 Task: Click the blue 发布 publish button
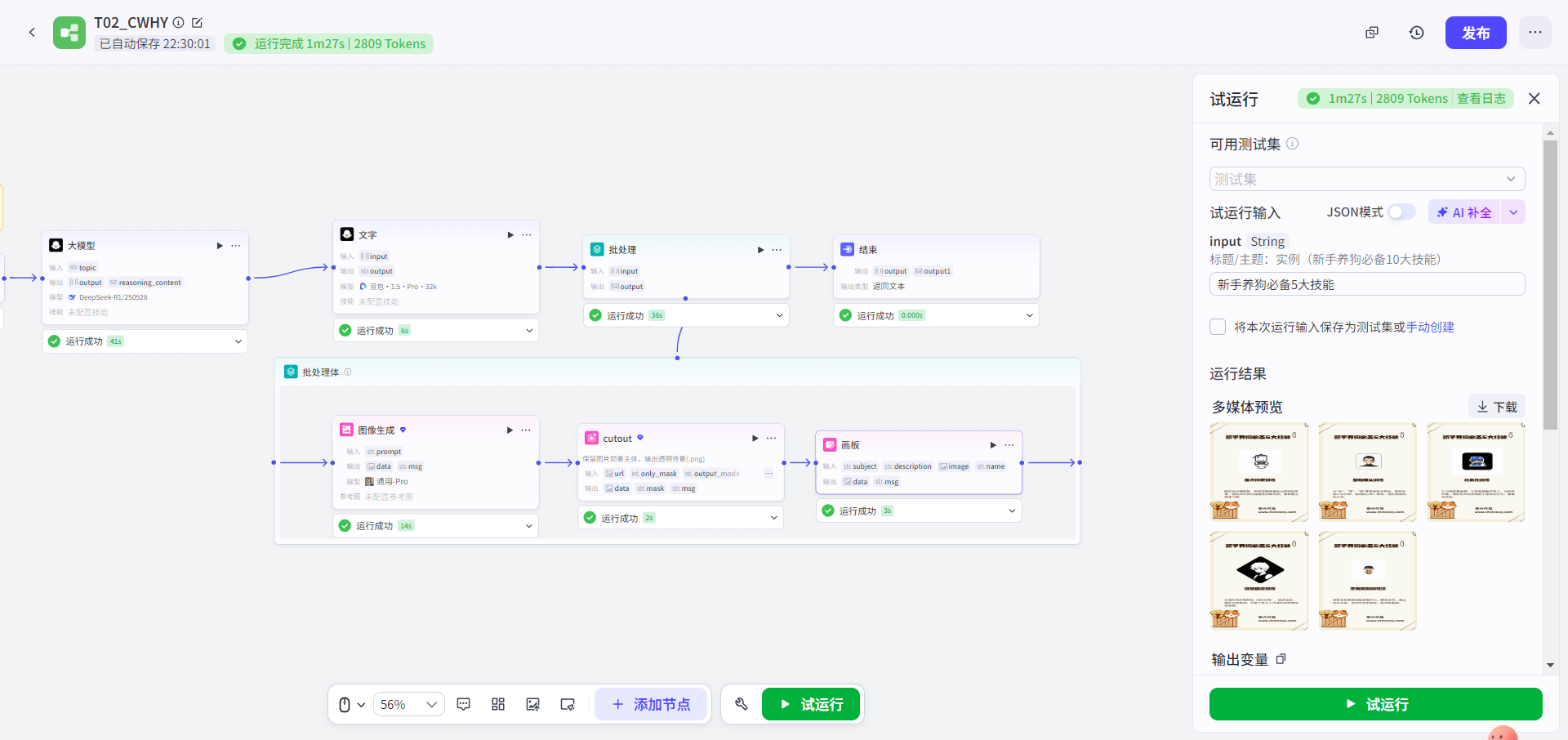(1475, 33)
